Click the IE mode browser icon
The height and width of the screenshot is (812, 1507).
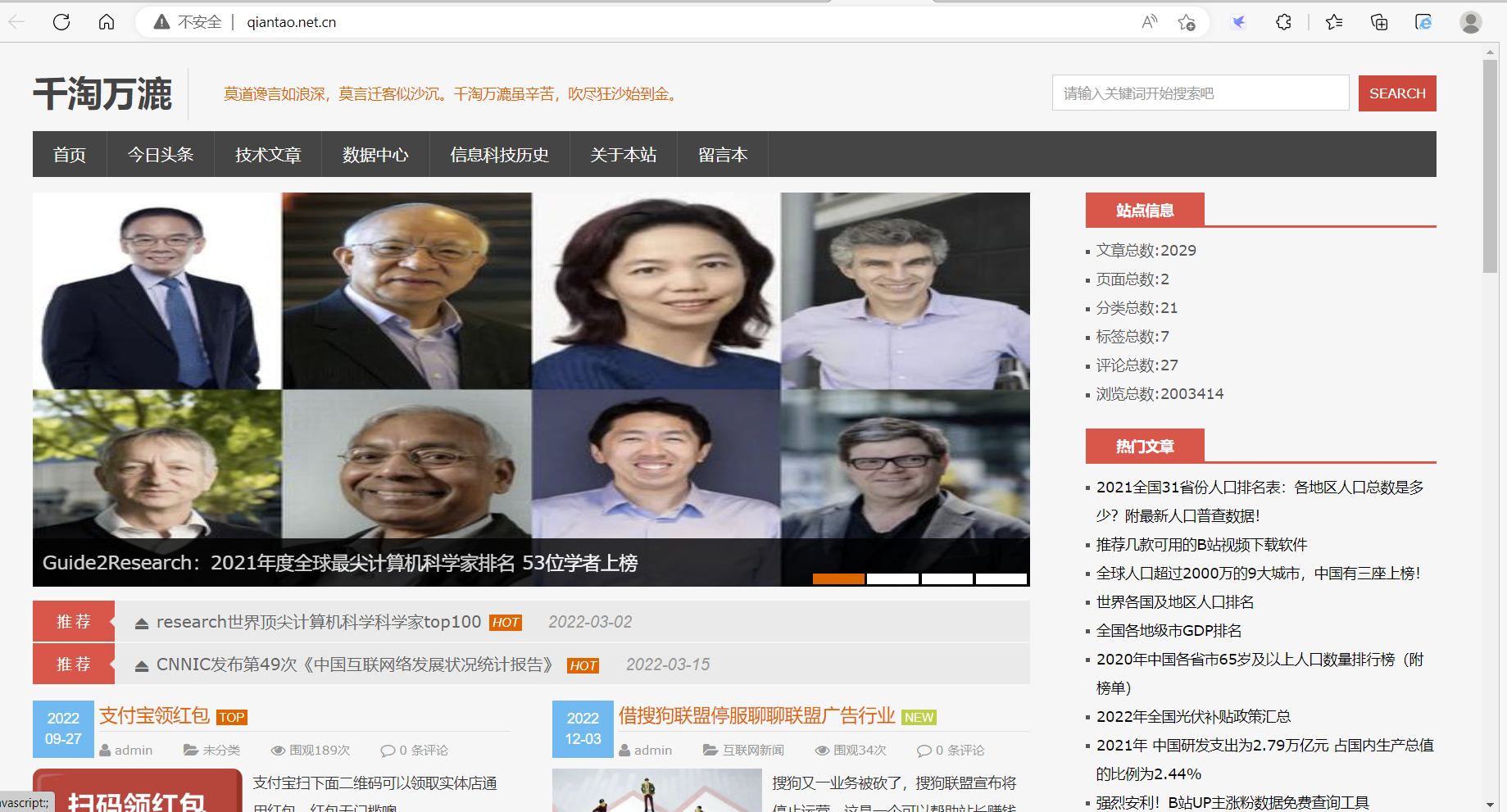(x=1423, y=22)
